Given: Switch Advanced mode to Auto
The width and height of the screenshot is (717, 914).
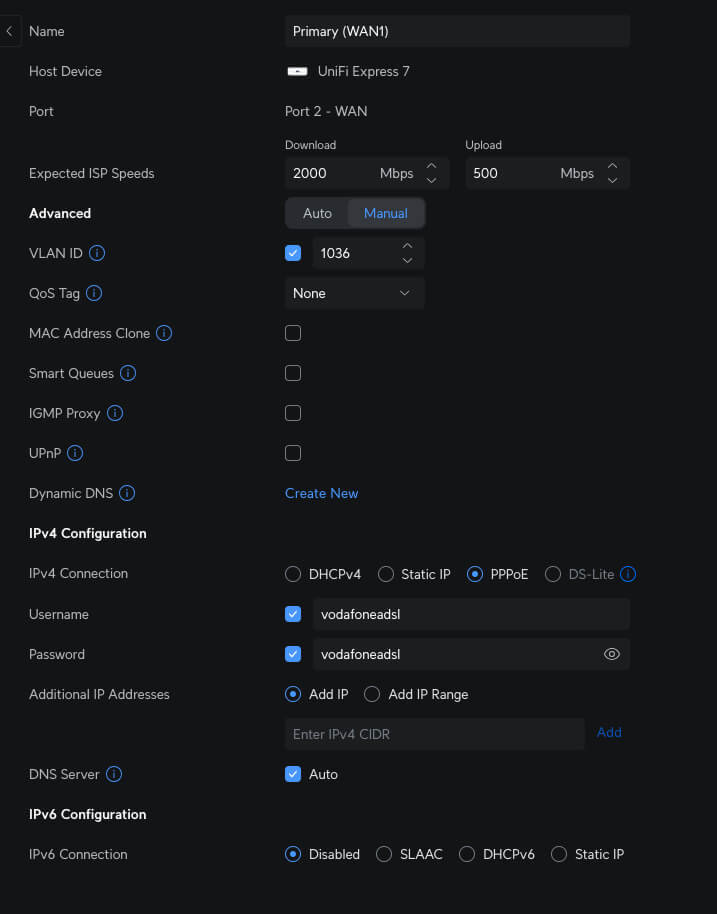Looking at the screenshot, I should pyautogui.click(x=317, y=213).
